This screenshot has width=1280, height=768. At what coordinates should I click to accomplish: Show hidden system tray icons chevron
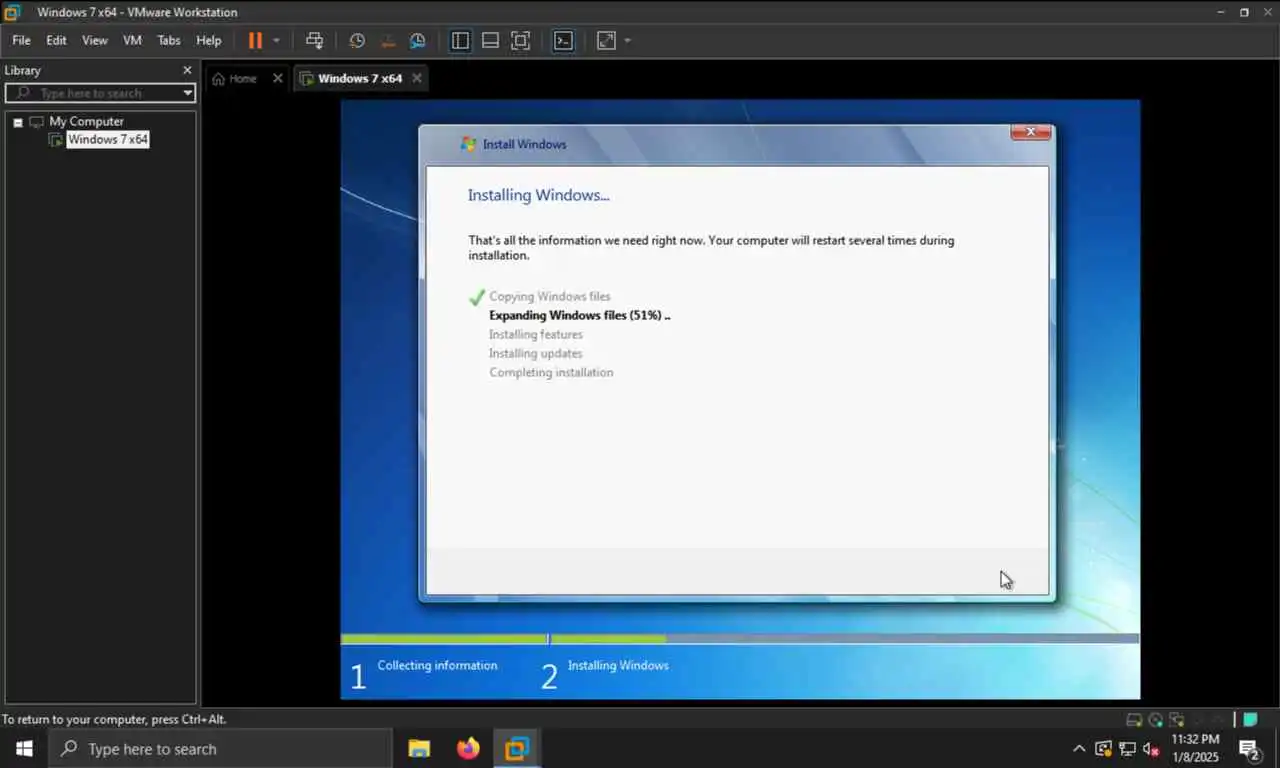(1079, 748)
